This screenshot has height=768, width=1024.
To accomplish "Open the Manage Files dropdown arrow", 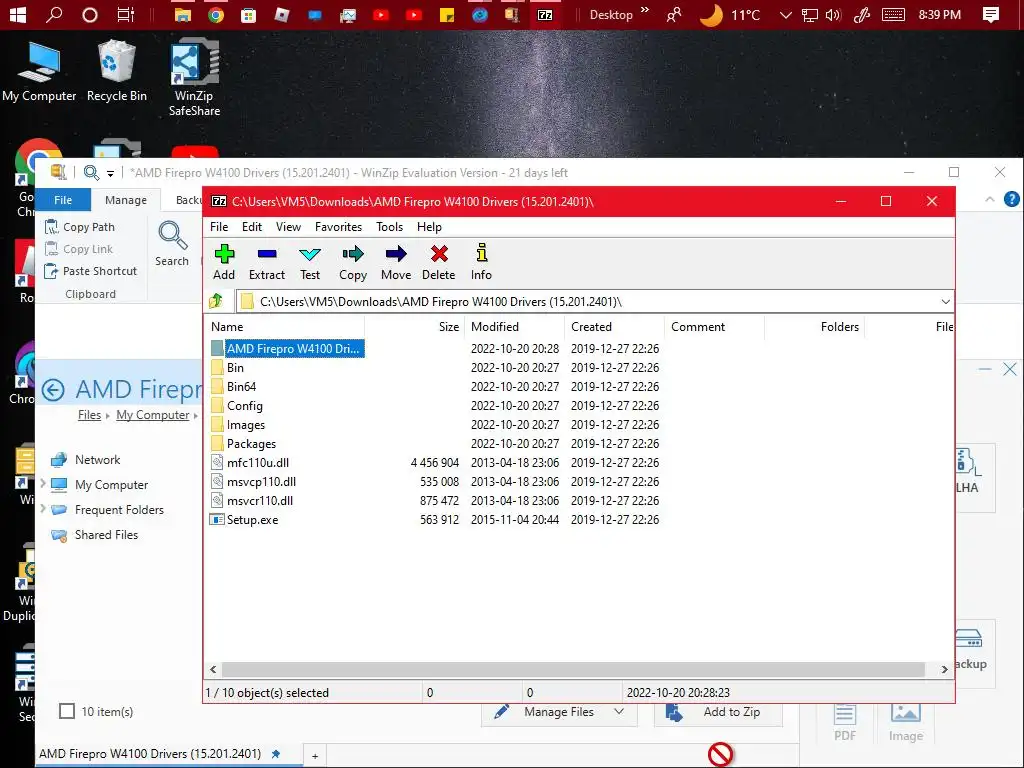I will pyautogui.click(x=619, y=711).
